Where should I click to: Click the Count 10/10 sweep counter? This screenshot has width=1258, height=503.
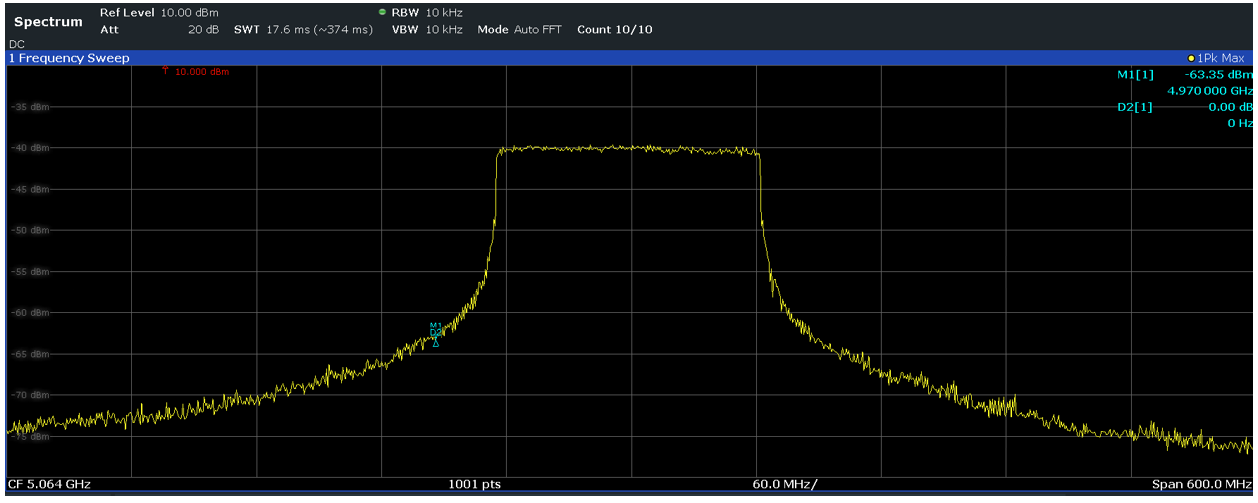pos(614,29)
